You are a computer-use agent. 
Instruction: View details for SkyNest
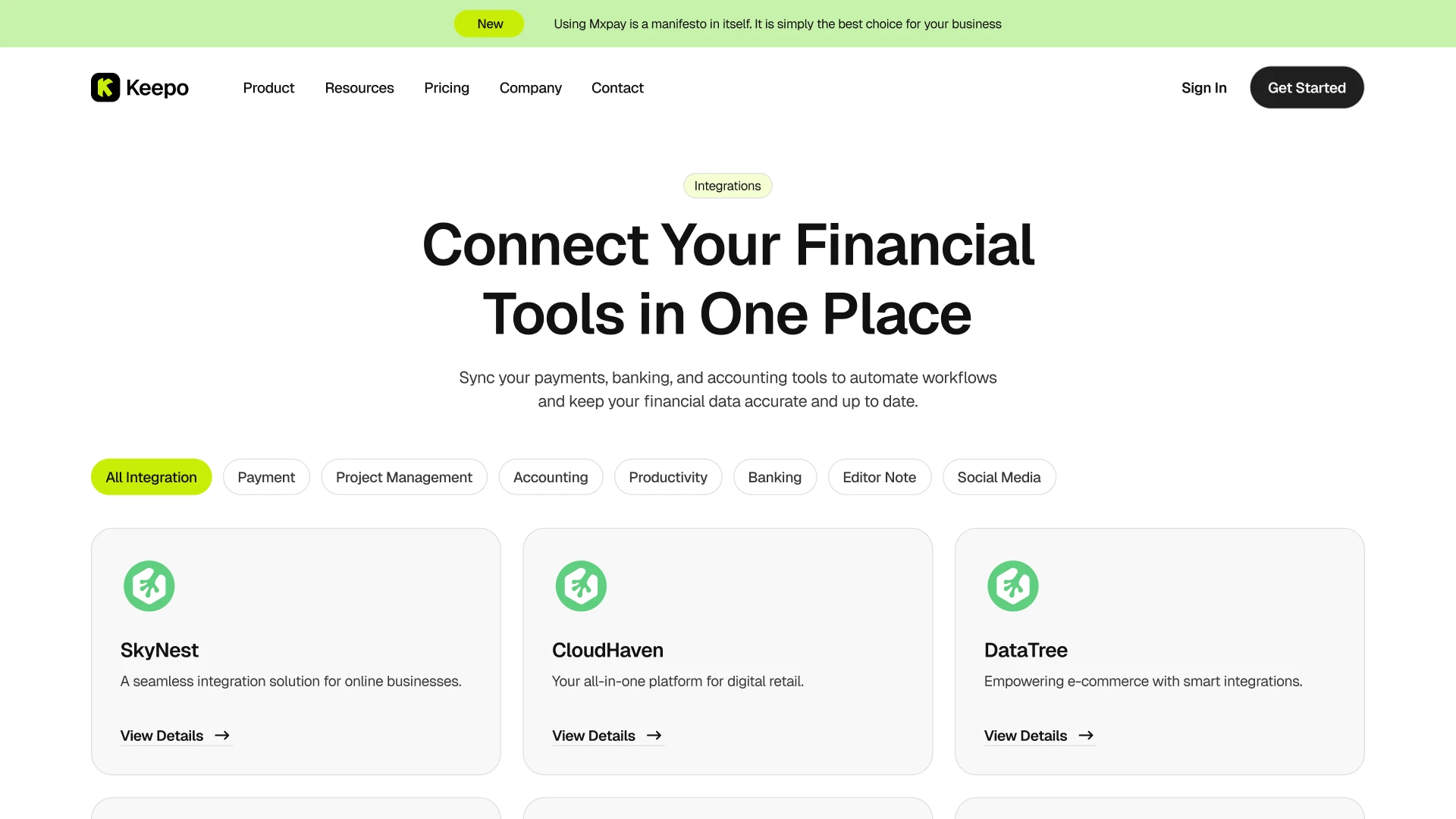176,736
